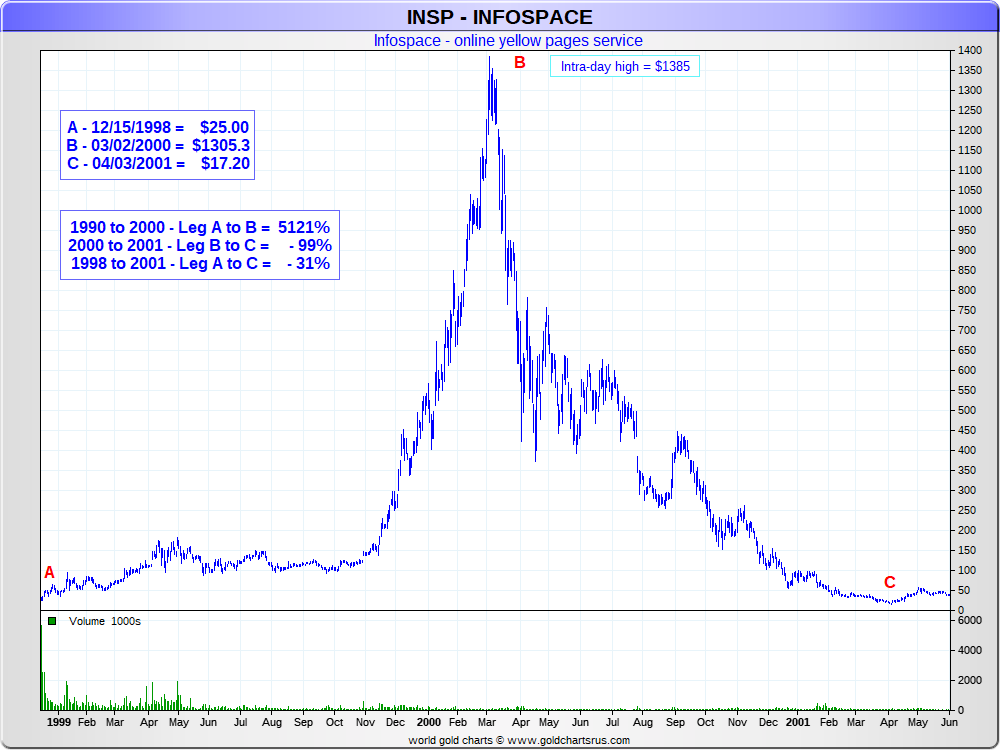The width and height of the screenshot is (1000, 750).
Task: Click the 500 price axis label
Action: [x=967, y=410]
